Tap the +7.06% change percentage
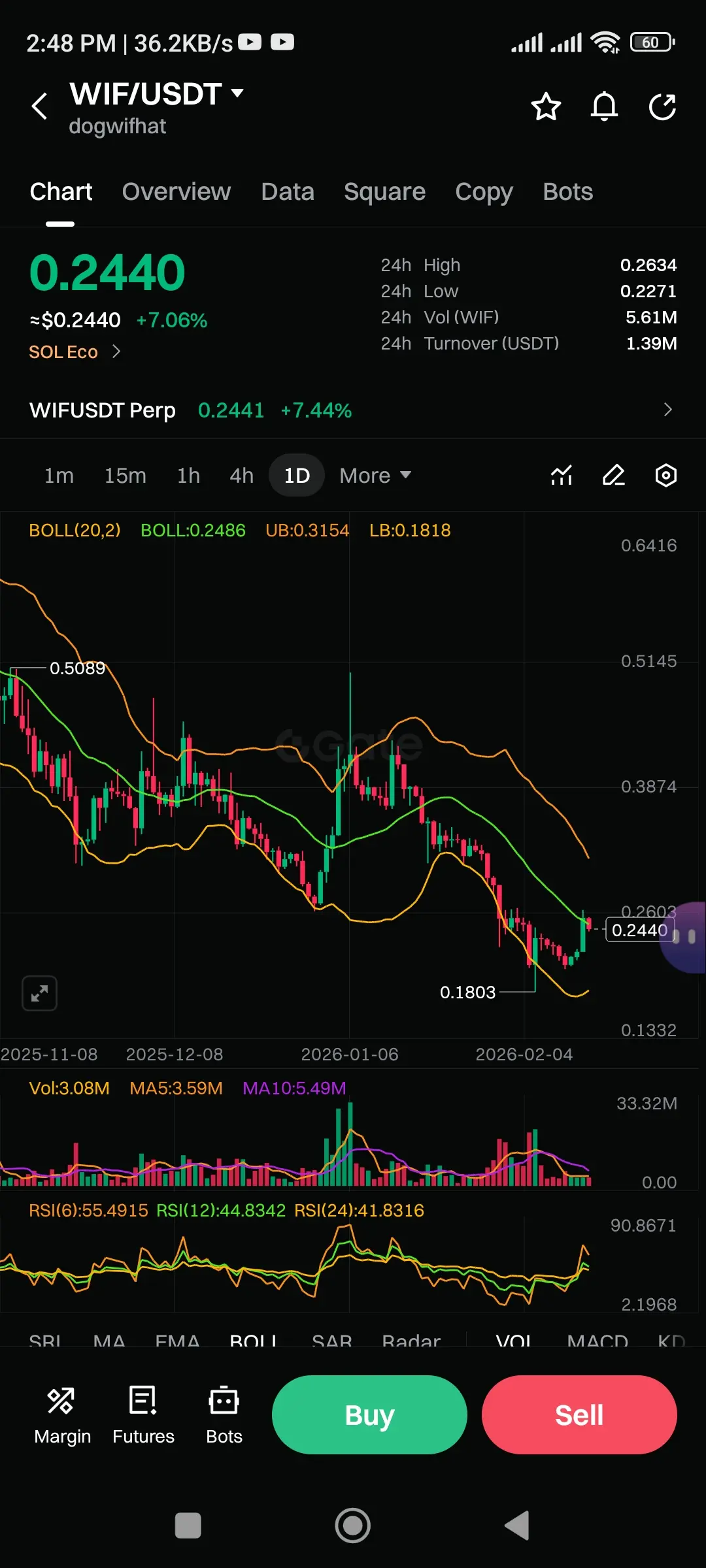 coord(172,320)
